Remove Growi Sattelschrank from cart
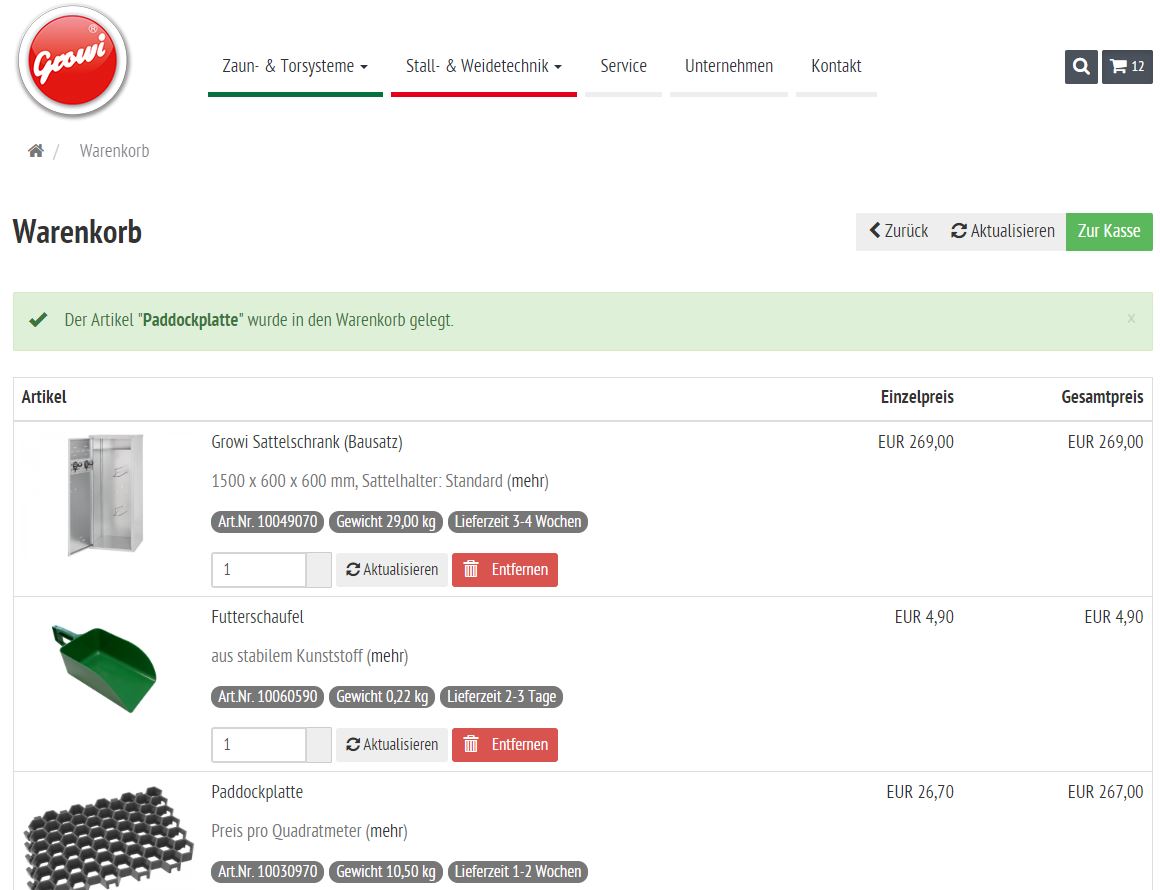 (x=505, y=570)
